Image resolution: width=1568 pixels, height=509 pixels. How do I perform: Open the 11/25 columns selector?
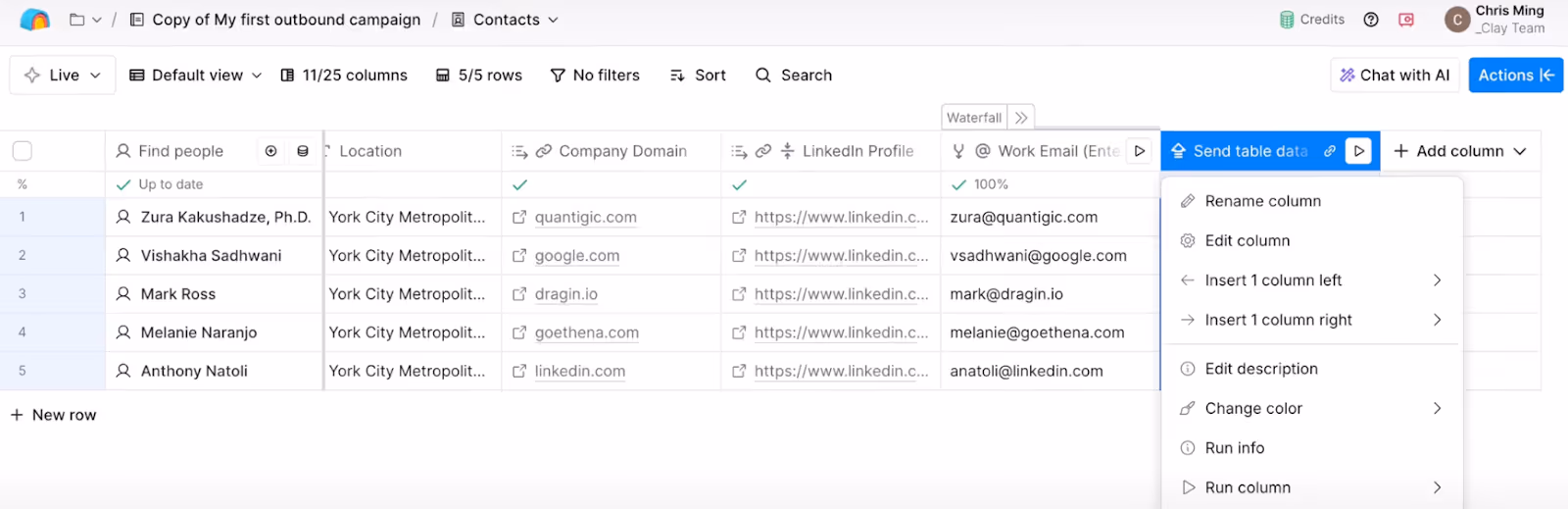coord(344,76)
